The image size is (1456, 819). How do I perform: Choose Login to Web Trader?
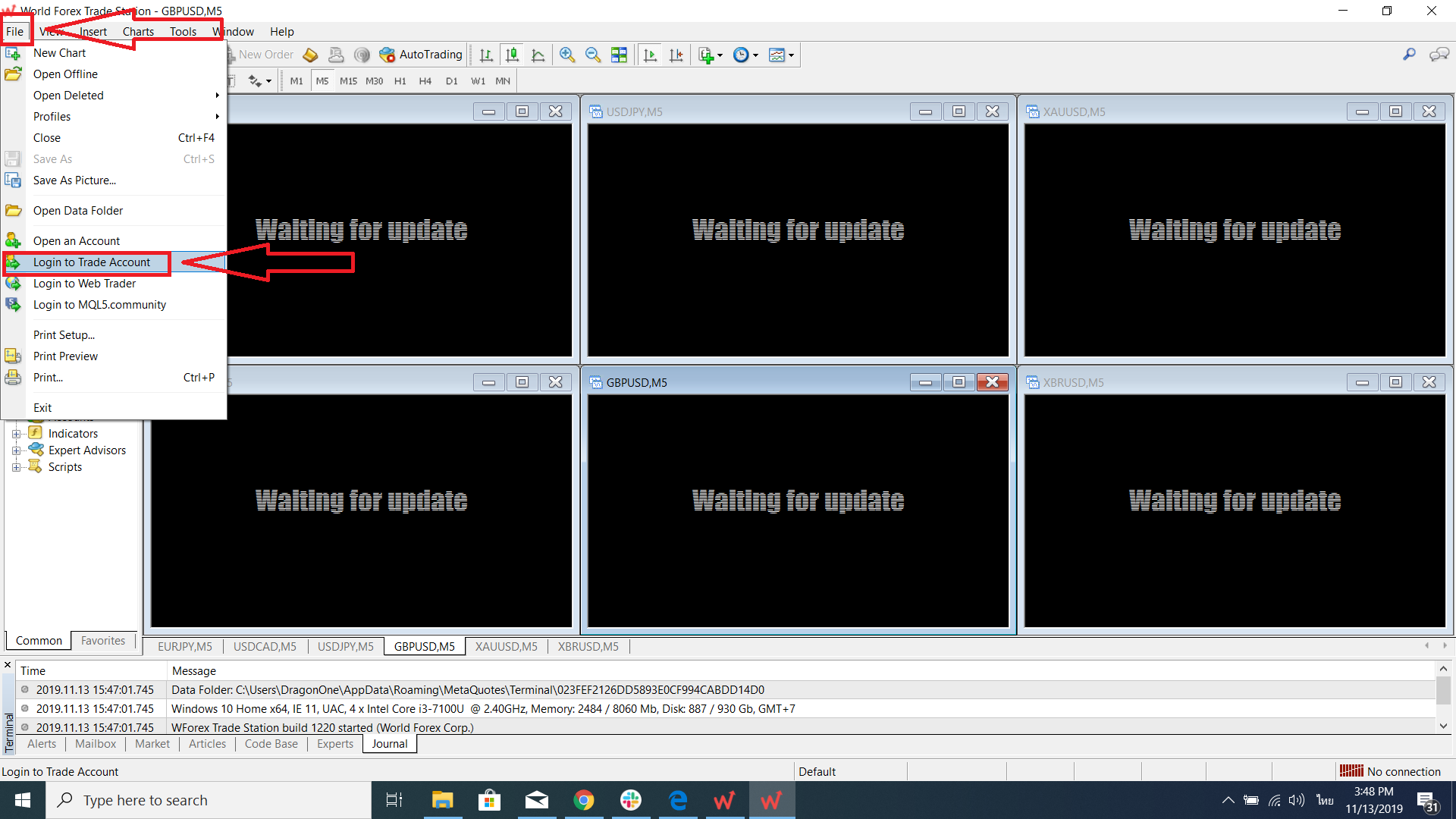click(x=114, y=284)
